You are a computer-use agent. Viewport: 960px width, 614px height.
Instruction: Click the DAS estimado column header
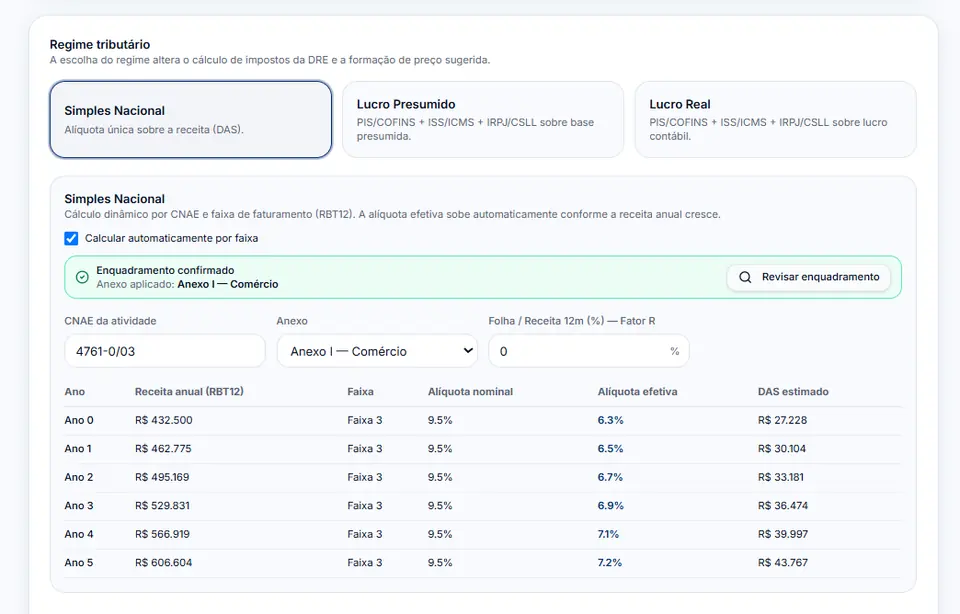click(793, 392)
